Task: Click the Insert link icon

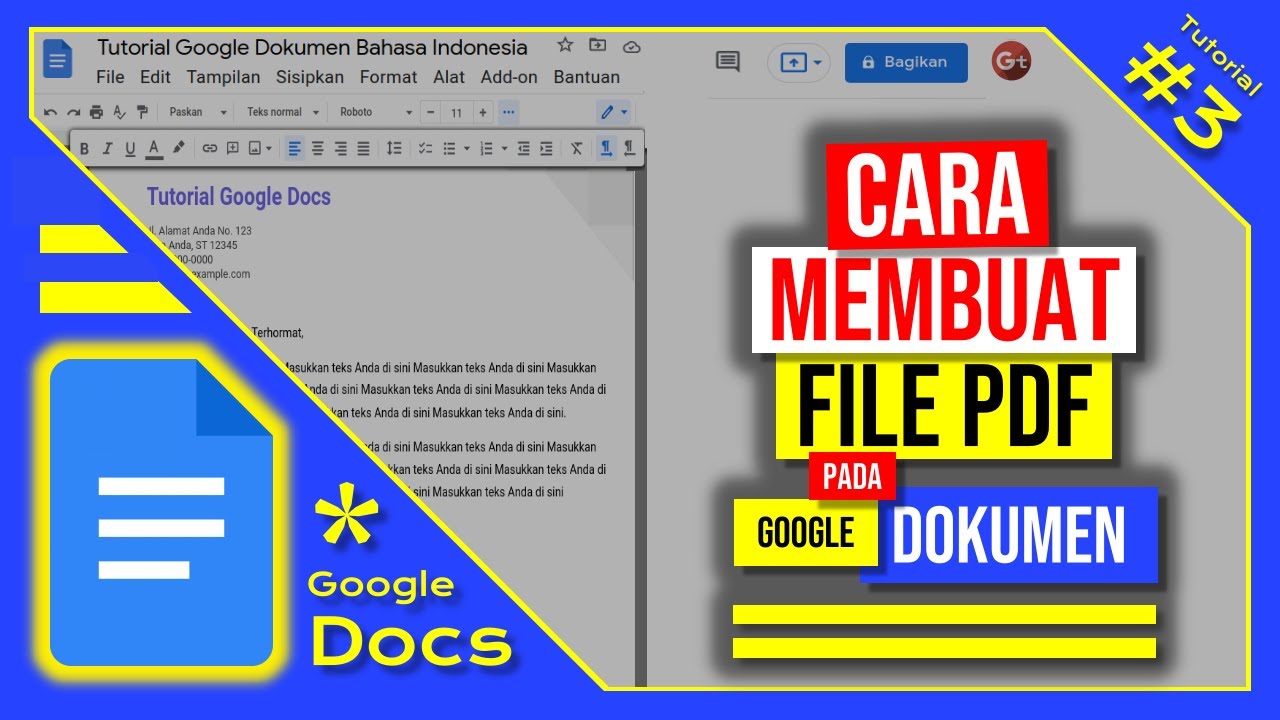Action: click(209, 148)
